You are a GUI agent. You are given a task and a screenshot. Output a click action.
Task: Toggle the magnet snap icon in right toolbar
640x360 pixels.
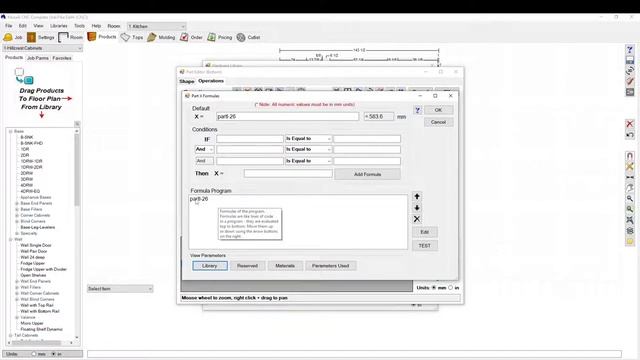tap(630, 156)
